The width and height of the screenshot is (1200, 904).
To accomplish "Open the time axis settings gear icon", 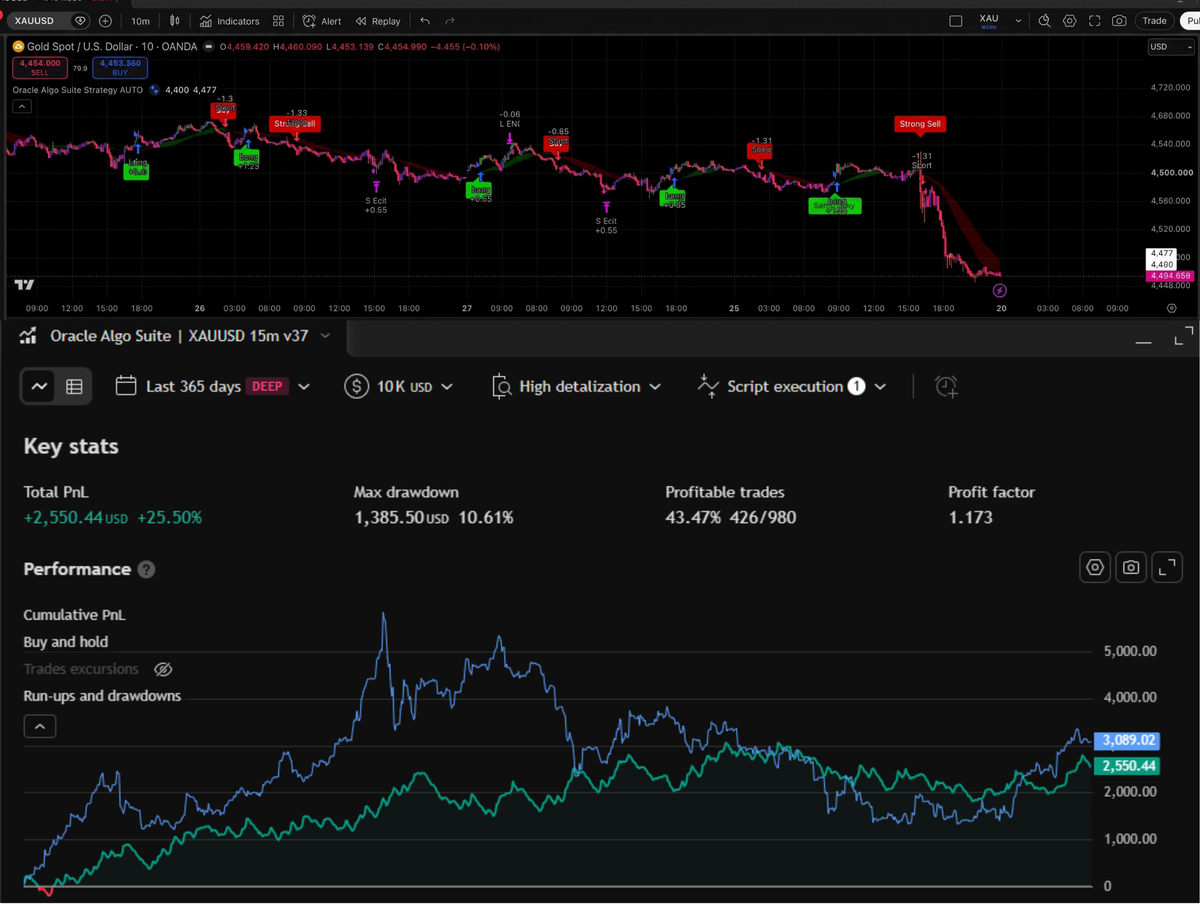I will 1171,309.
